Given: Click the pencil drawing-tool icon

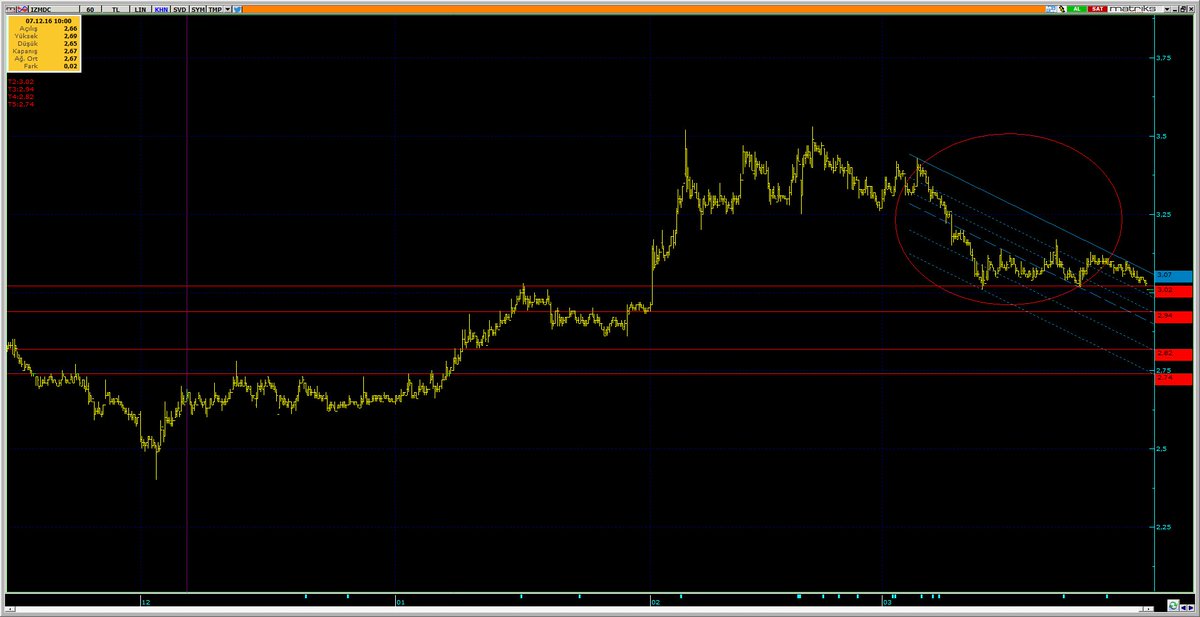Looking at the screenshot, I should tap(1062, 9).
